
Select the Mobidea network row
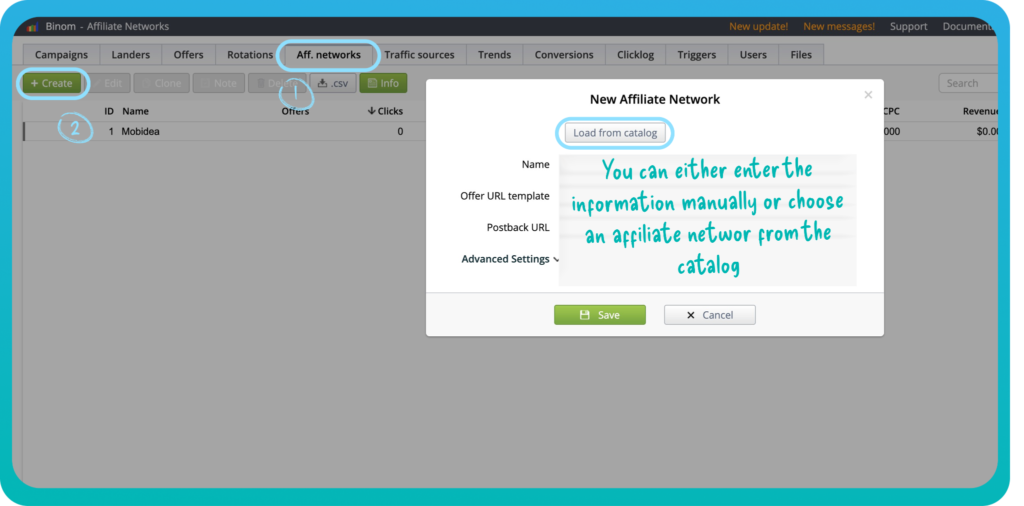[x=511, y=131]
